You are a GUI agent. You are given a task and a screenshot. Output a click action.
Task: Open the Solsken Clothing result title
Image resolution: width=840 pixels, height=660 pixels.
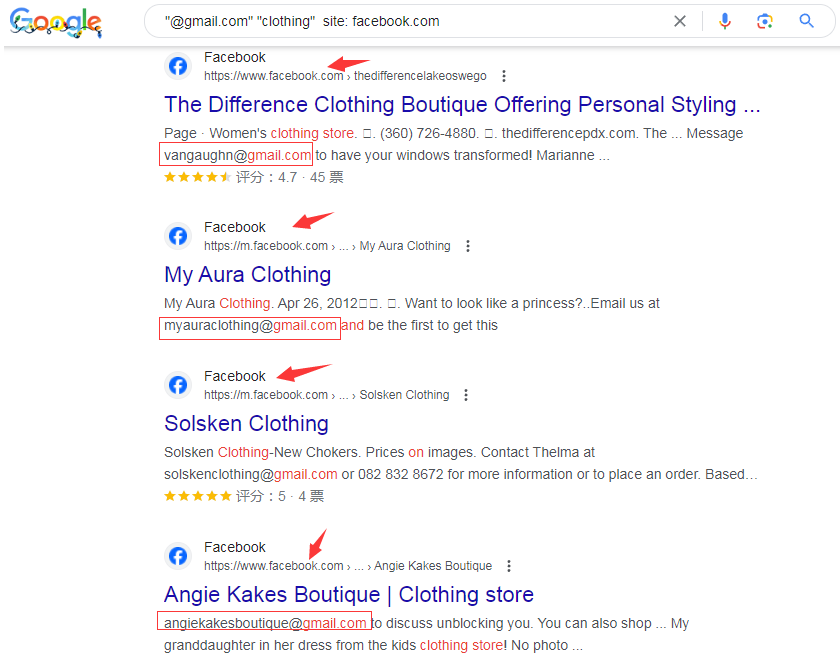click(x=246, y=424)
